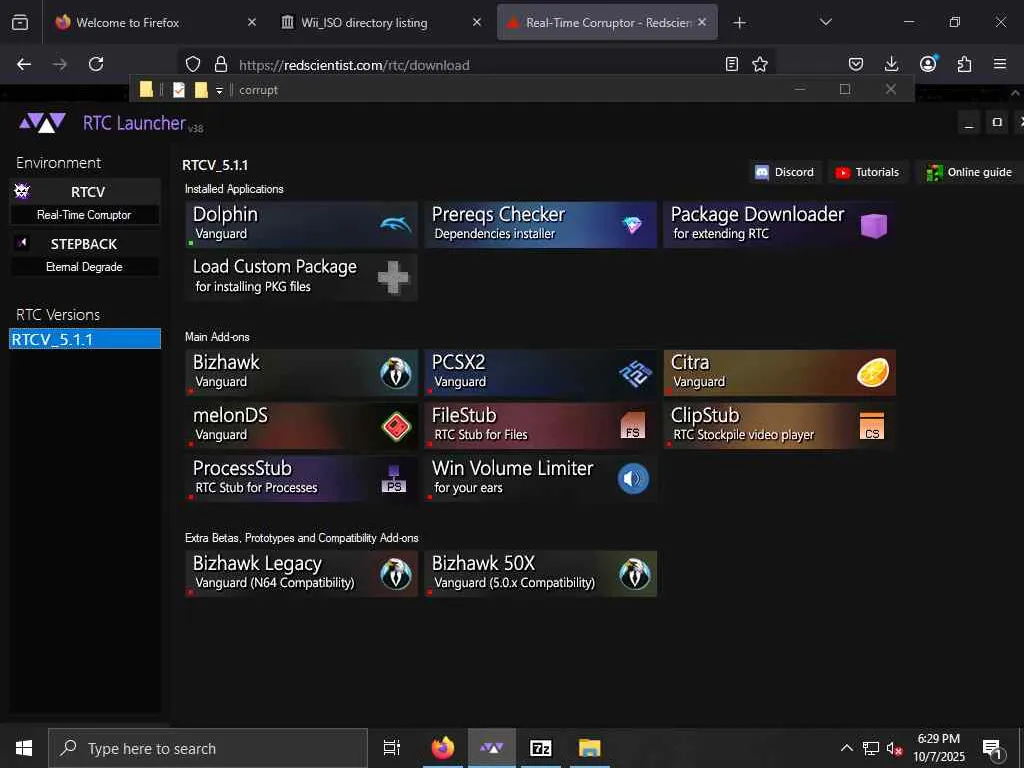Click the melonDS Vanguard icon
The height and width of the screenshot is (768, 1024).
click(396, 426)
